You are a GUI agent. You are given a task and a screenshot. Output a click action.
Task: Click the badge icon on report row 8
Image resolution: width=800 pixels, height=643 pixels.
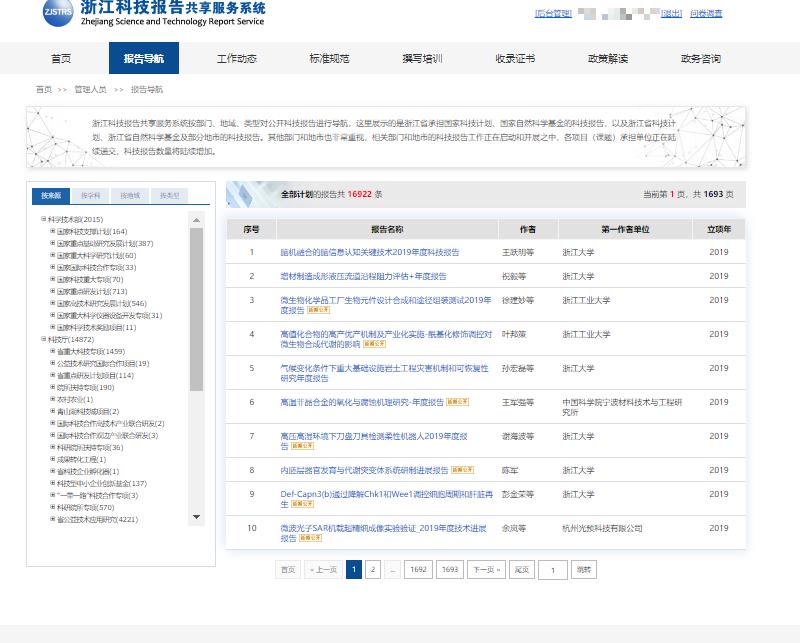(x=461, y=468)
